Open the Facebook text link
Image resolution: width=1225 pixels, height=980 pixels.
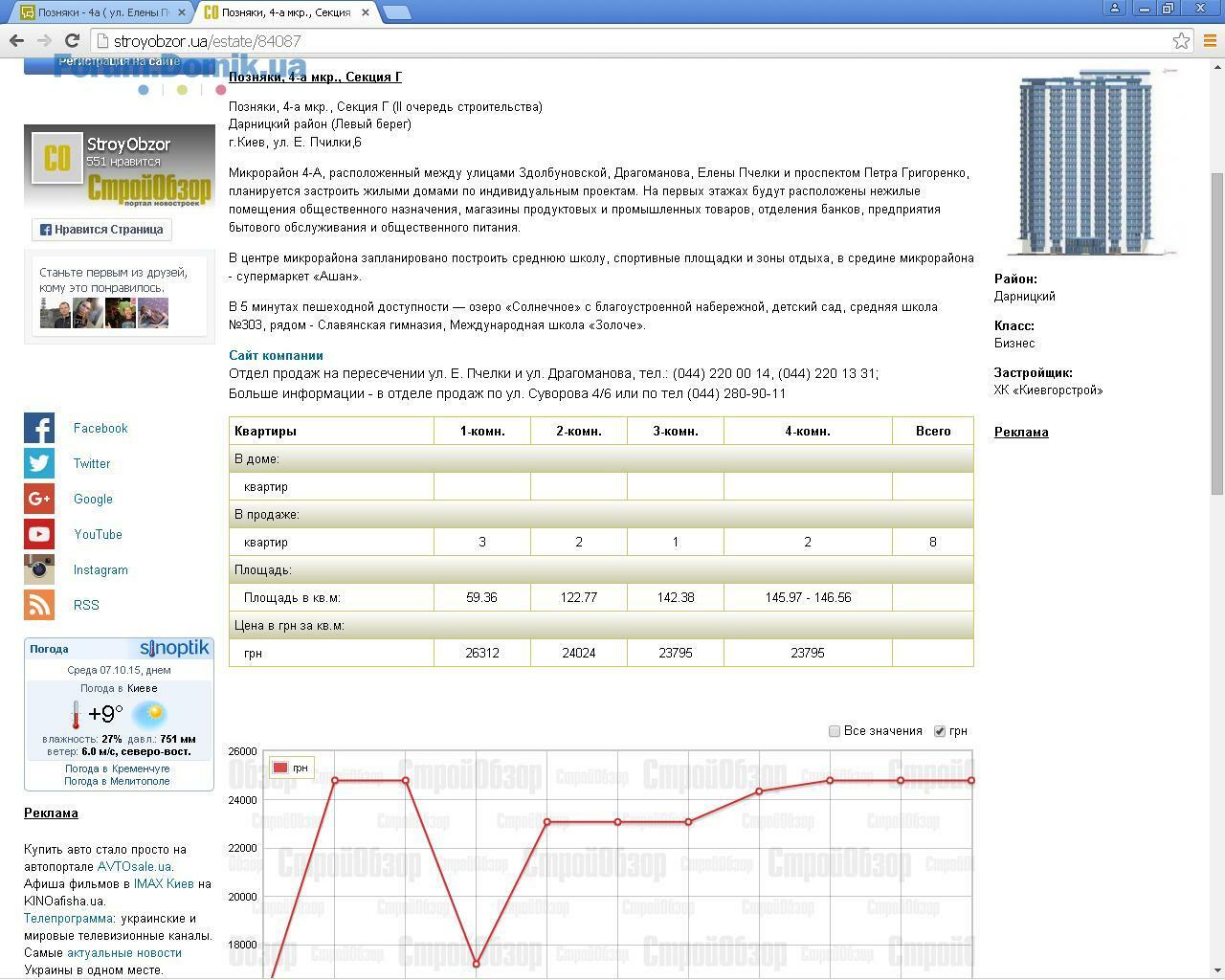coord(100,429)
